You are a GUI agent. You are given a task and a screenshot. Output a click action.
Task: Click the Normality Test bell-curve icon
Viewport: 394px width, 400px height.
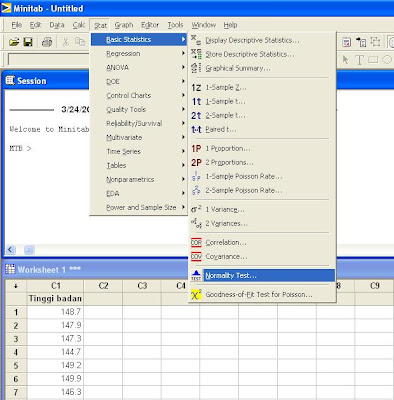tap(196, 275)
